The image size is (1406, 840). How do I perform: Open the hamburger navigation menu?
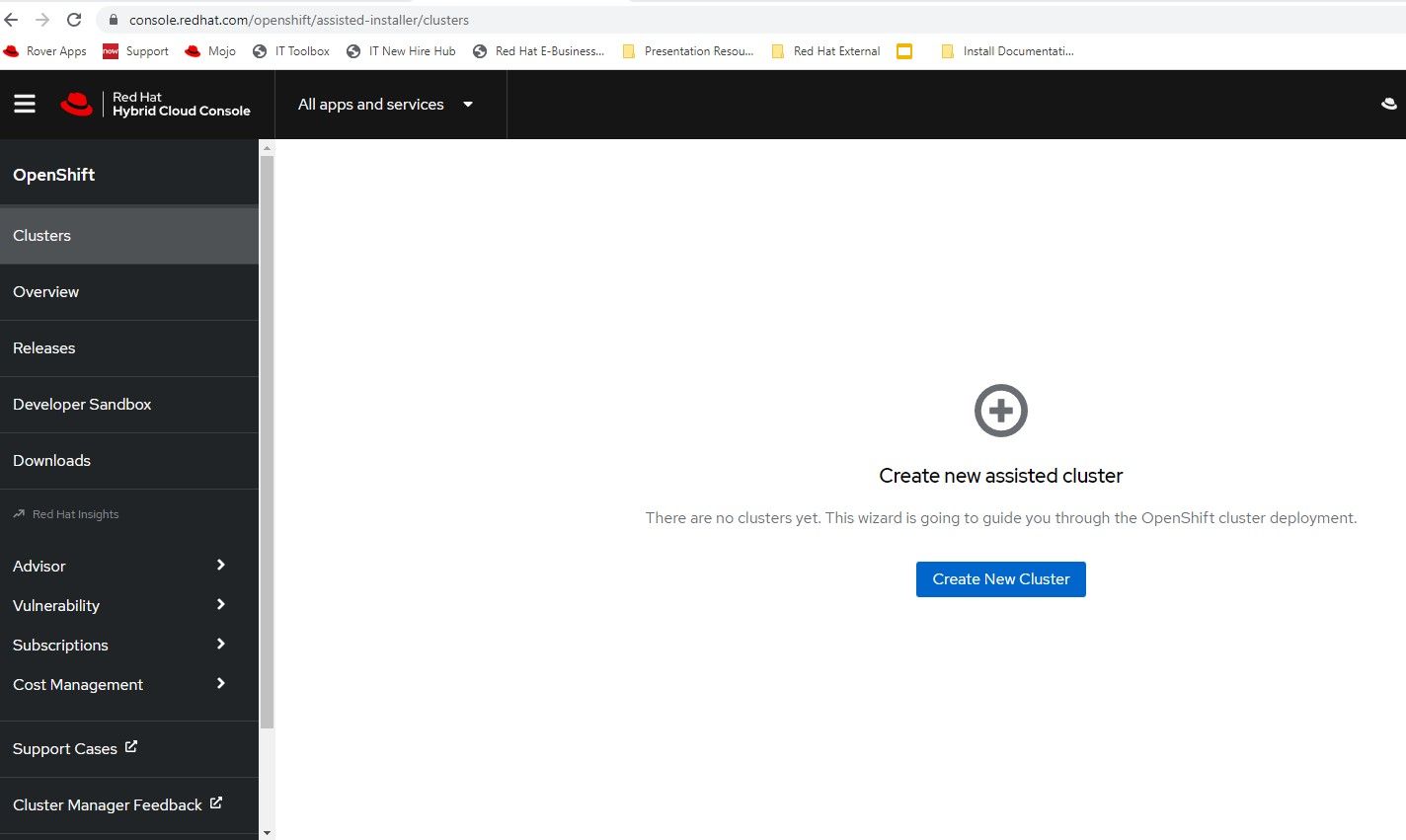pos(25,104)
